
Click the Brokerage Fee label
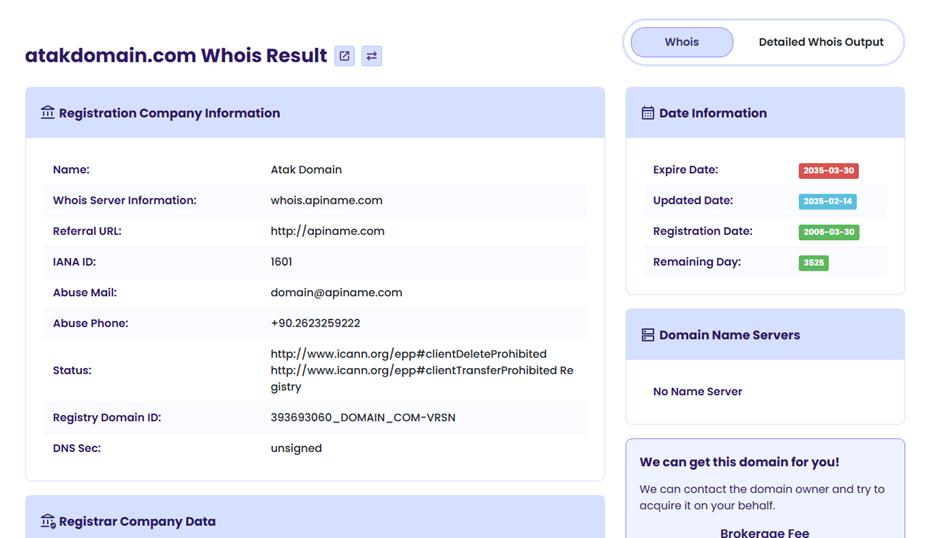tap(764, 532)
